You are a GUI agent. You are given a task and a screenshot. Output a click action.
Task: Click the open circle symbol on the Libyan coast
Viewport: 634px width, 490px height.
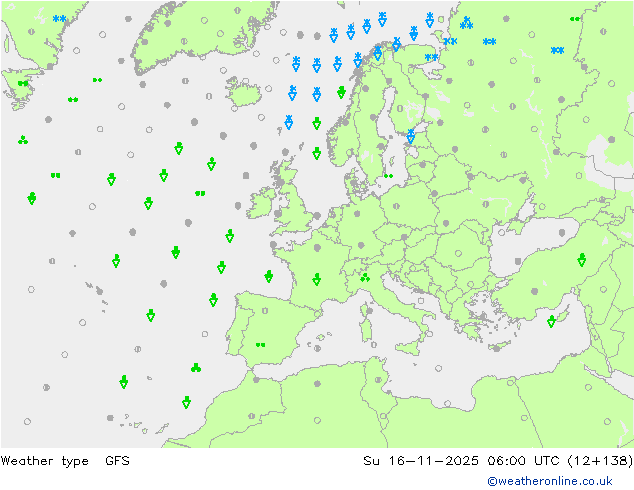(447, 403)
